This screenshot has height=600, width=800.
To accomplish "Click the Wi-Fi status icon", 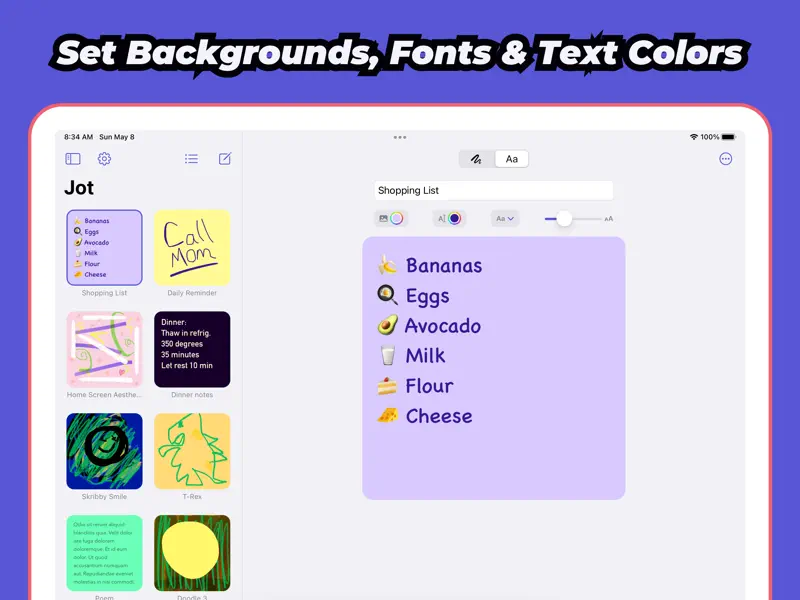I will [693, 137].
